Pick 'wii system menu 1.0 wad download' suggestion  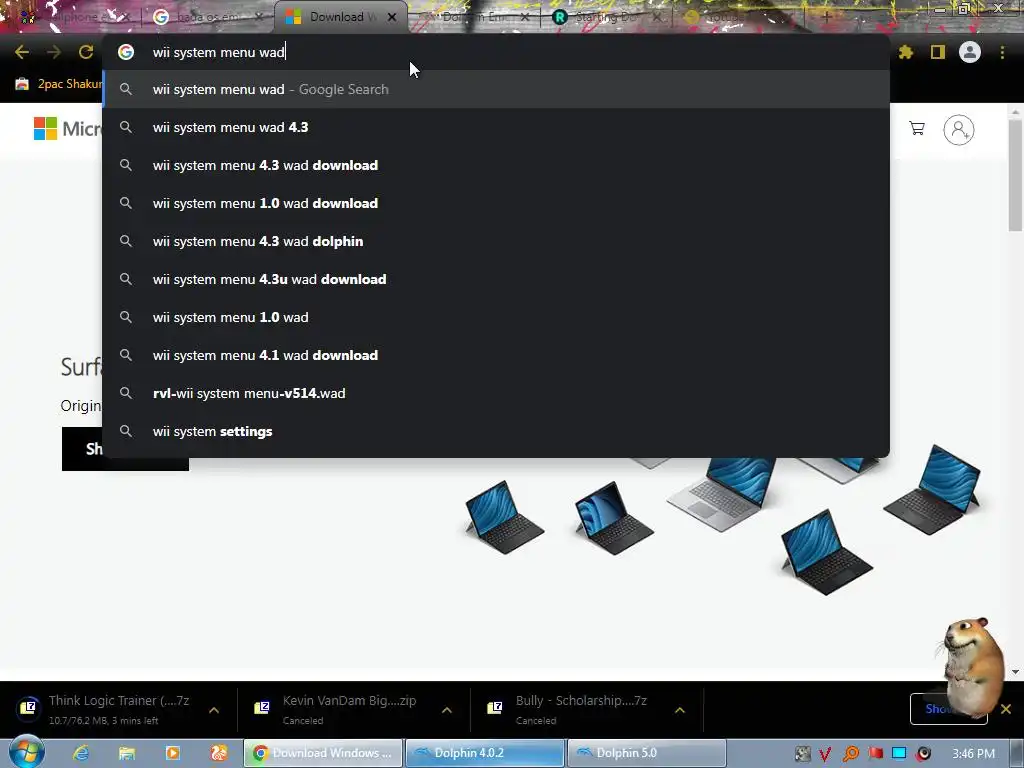coord(496,203)
